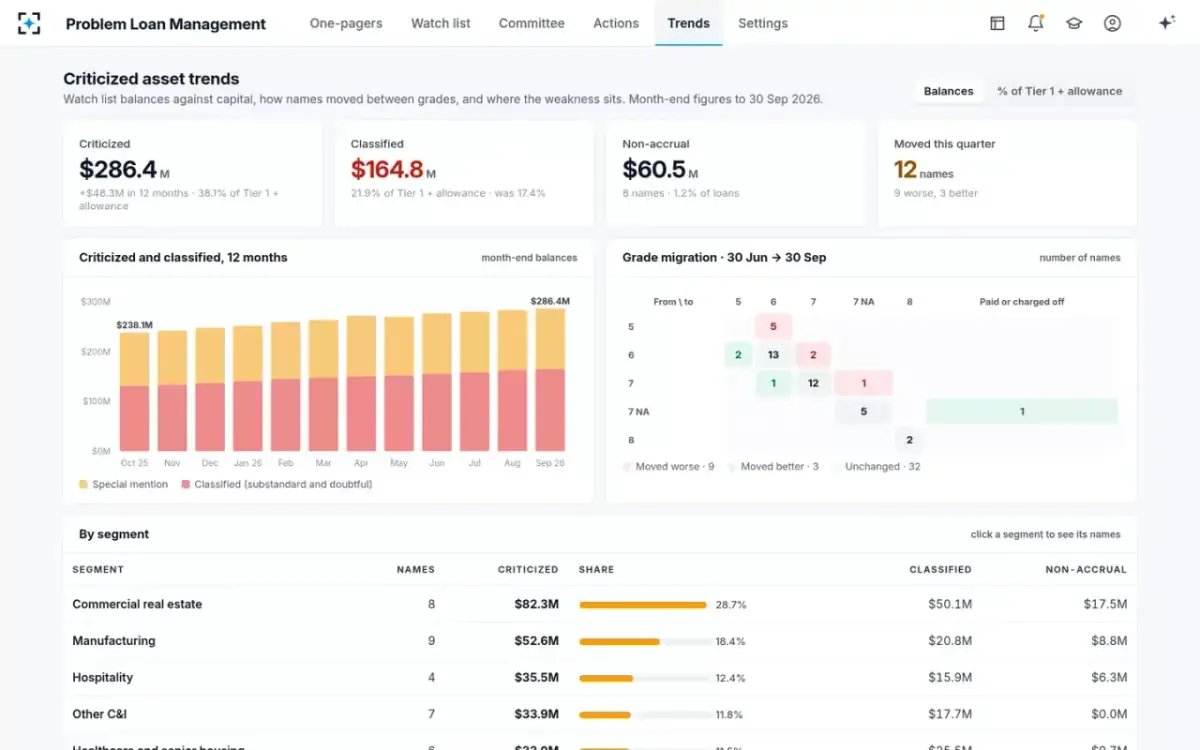The image size is (1200, 750).
Task: Click the Problem Loan Management app logo
Action: [29, 23]
